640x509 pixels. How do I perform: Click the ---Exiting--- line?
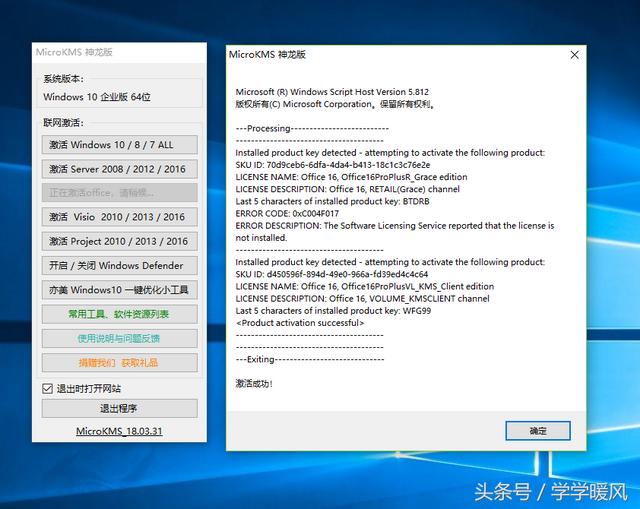pos(310,360)
